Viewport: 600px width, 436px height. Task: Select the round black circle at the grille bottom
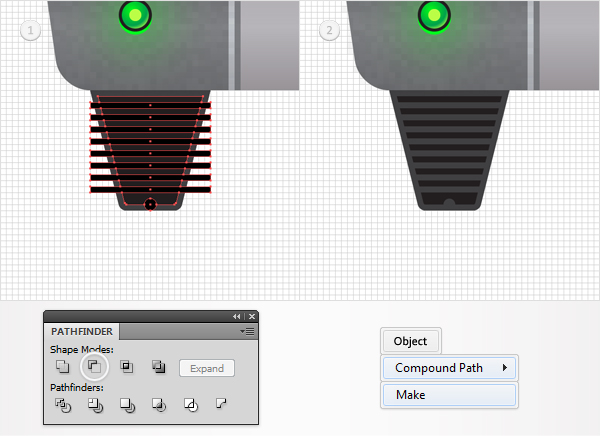click(150, 204)
